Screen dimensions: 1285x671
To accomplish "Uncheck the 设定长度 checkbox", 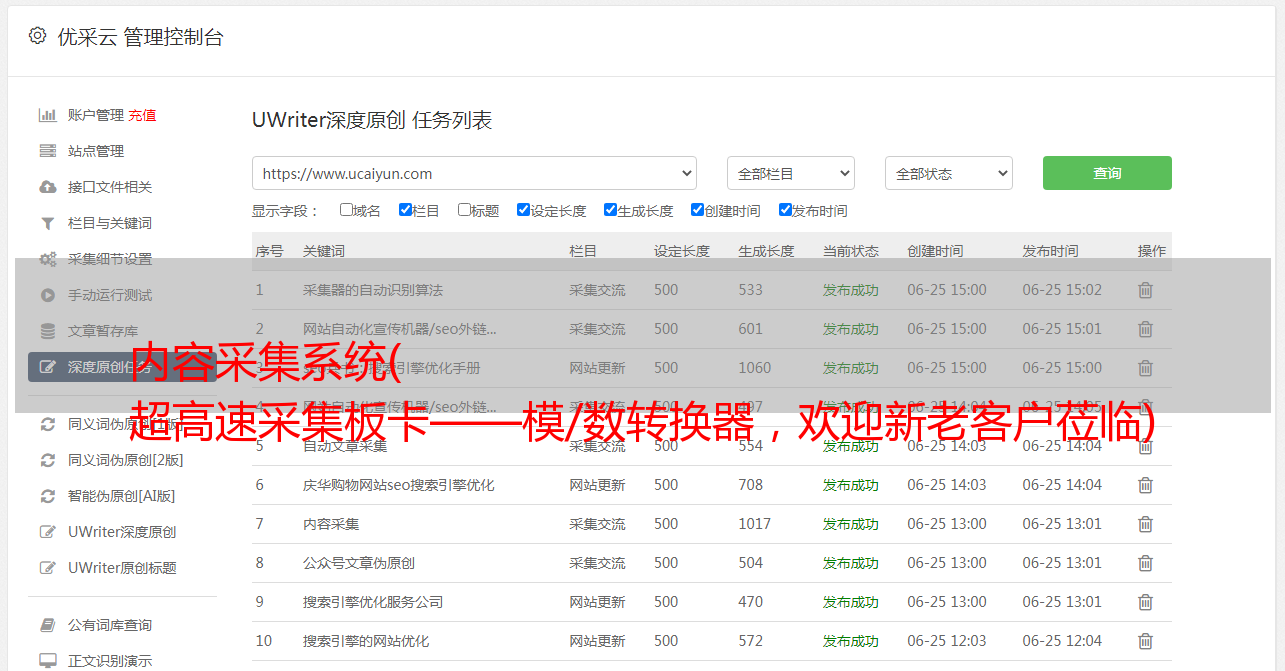I will (523, 210).
